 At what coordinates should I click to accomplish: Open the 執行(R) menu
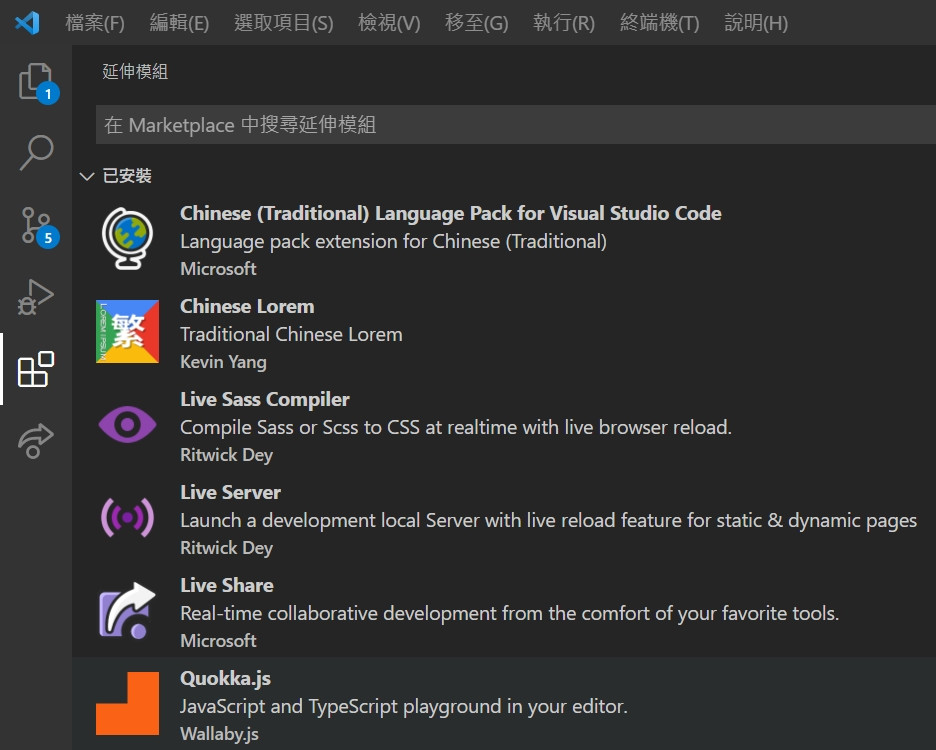(564, 23)
